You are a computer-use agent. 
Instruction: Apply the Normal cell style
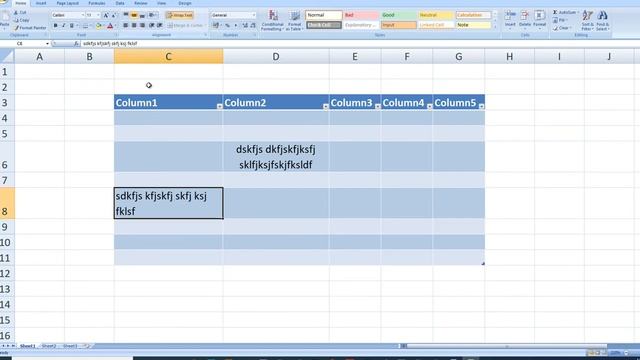coord(324,15)
